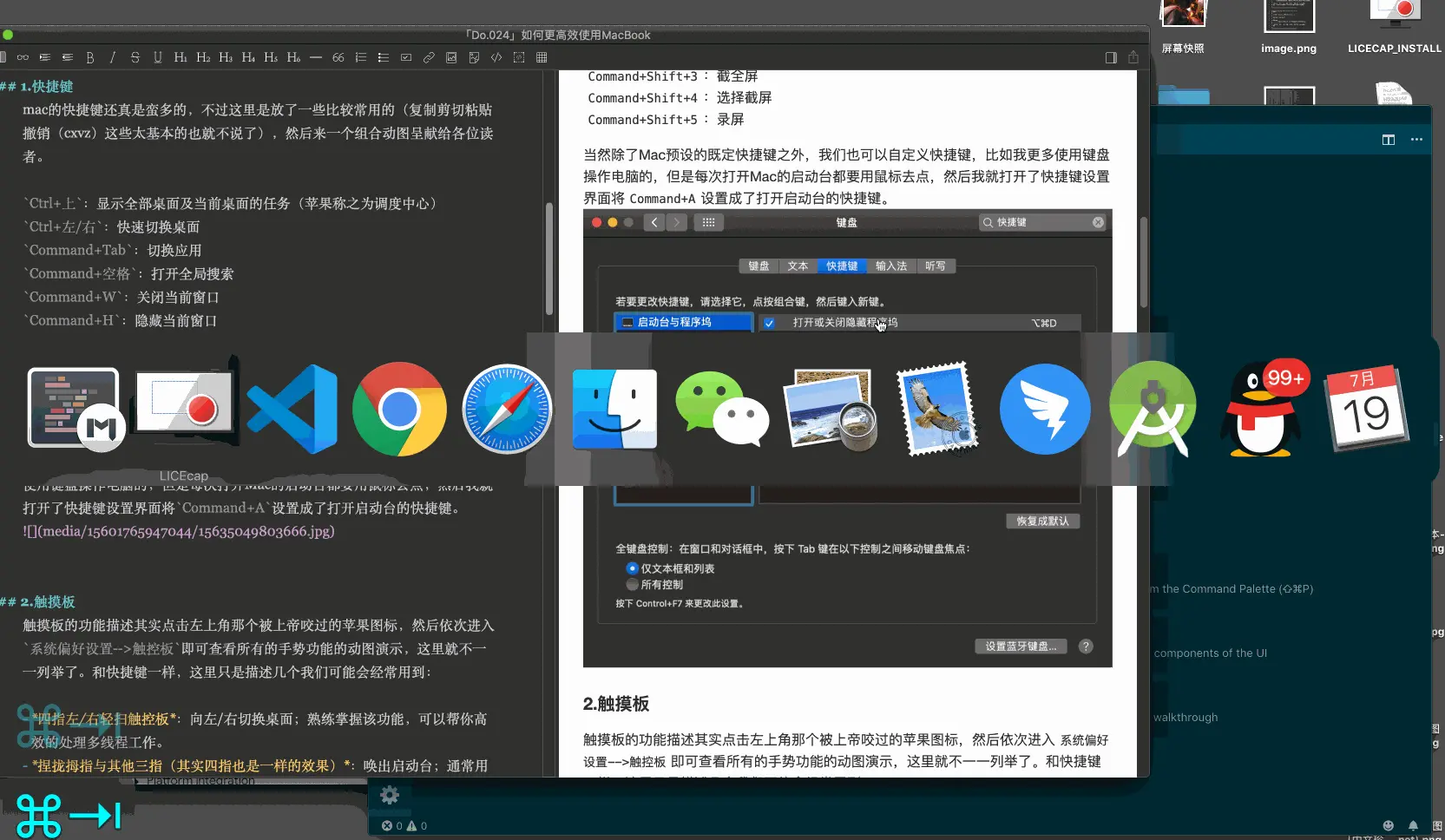Image resolution: width=1445 pixels, height=840 pixels.
Task: Select the 所有控制 radio button
Action: point(632,585)
